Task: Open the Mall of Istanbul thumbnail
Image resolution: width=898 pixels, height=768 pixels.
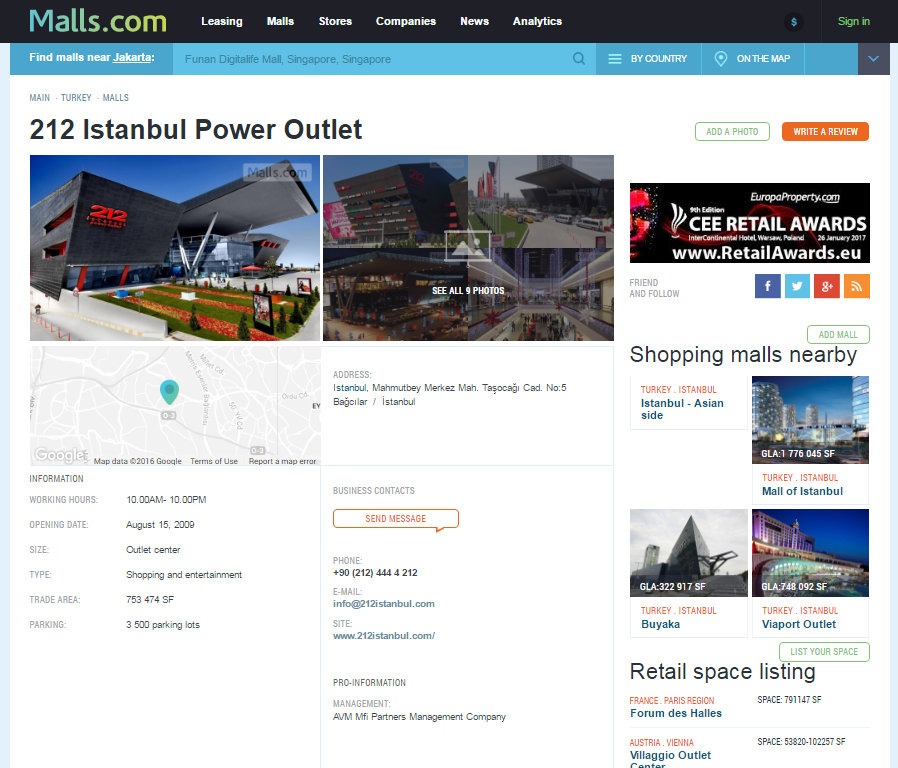Action: coord(810,420)
